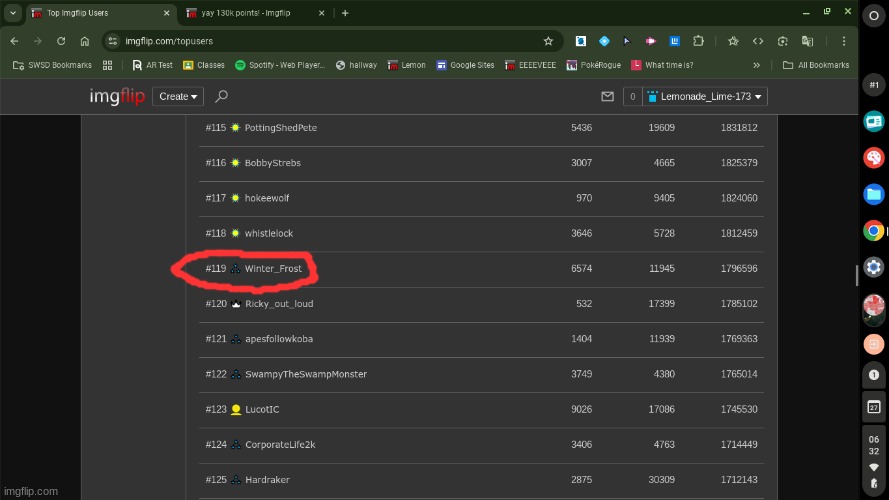
Task: Open the Spotify Web Player bookmark
Action: pos(280,65)
